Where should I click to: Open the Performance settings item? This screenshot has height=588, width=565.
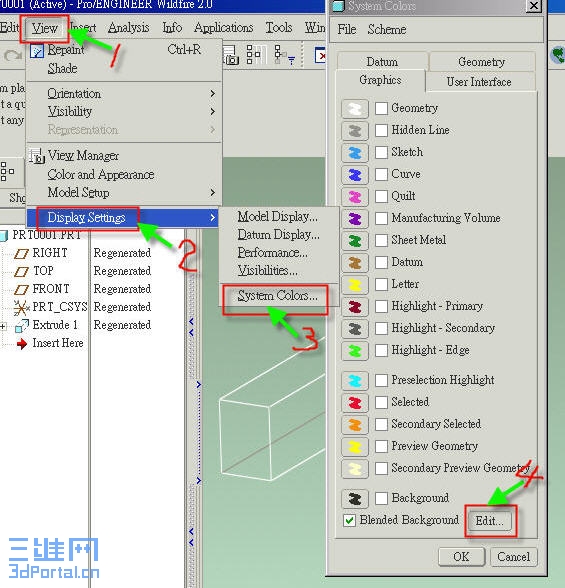(273, 252)
